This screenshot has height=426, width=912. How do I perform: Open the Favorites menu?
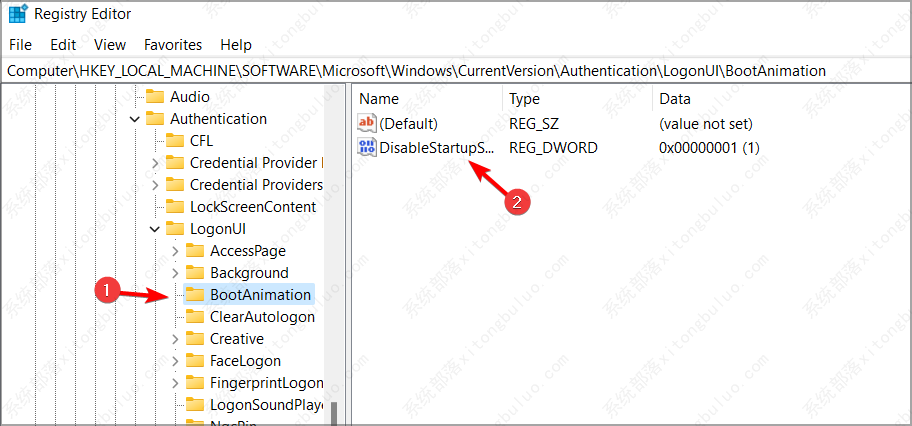pyautogui.click(x=173, y=45)
